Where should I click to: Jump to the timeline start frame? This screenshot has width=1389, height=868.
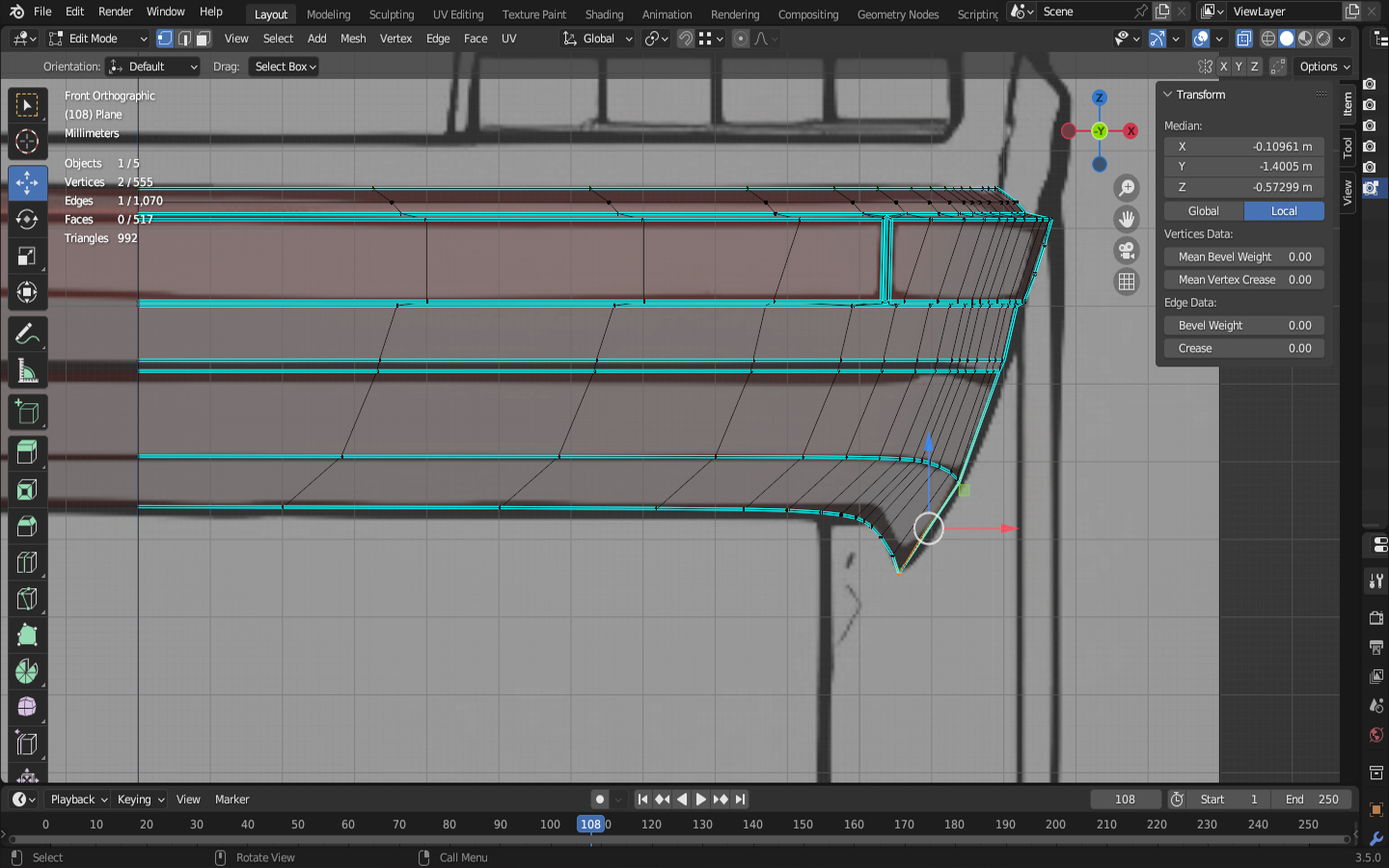click(x=642, y=799)
